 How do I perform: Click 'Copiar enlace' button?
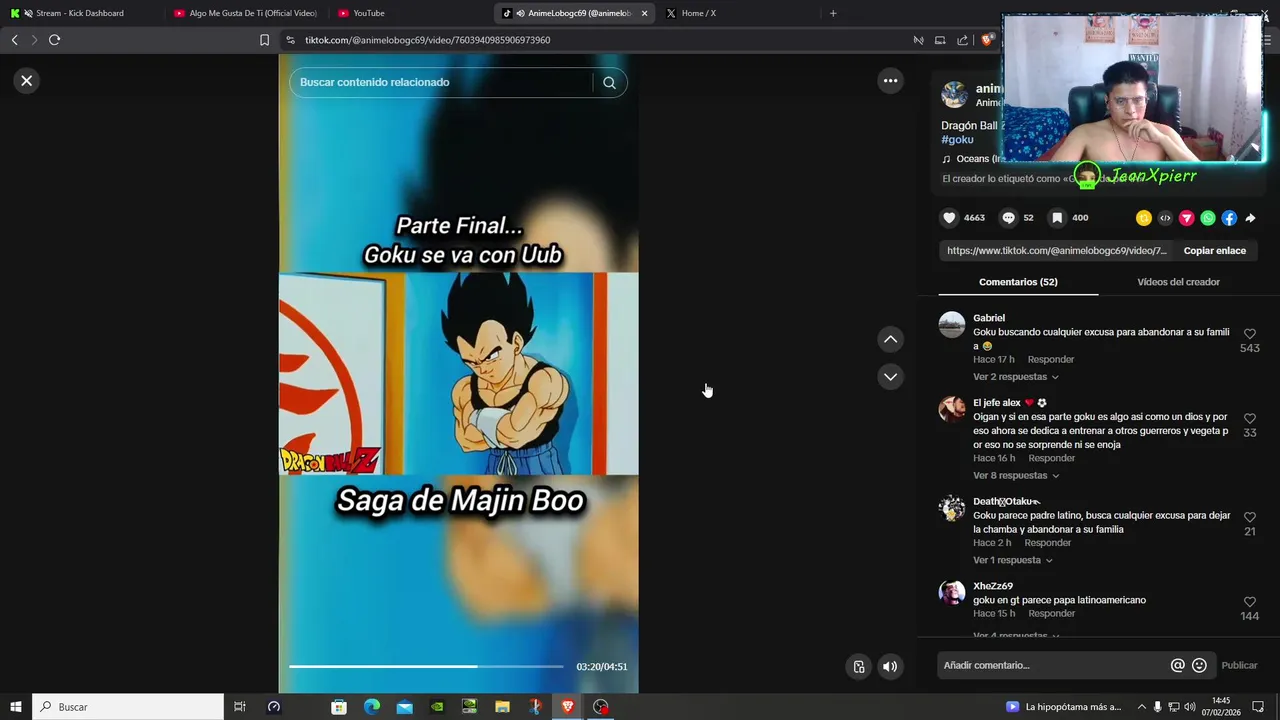(x=1214, y=251)
